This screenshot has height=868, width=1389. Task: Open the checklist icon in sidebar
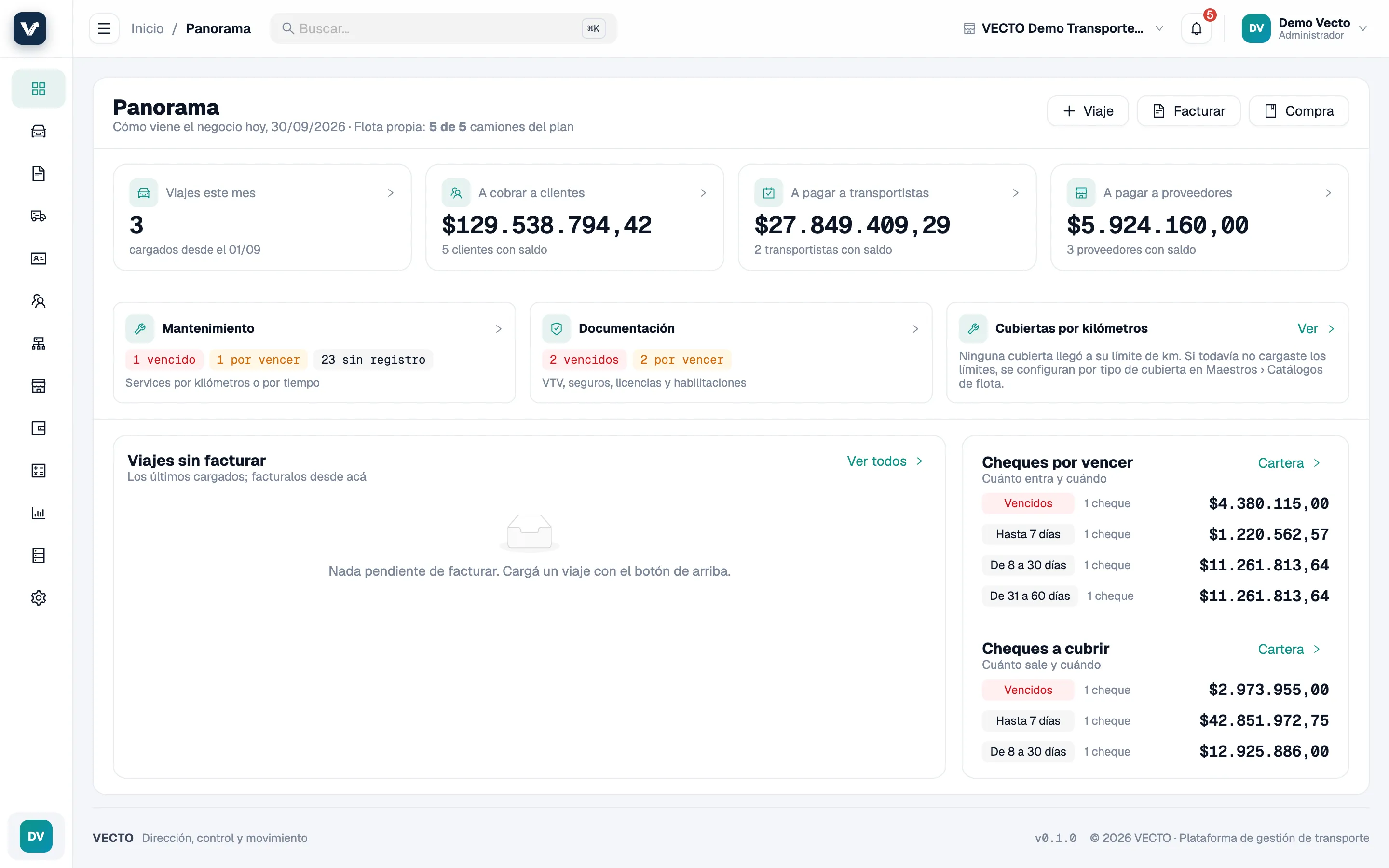[x=39, y=471]
